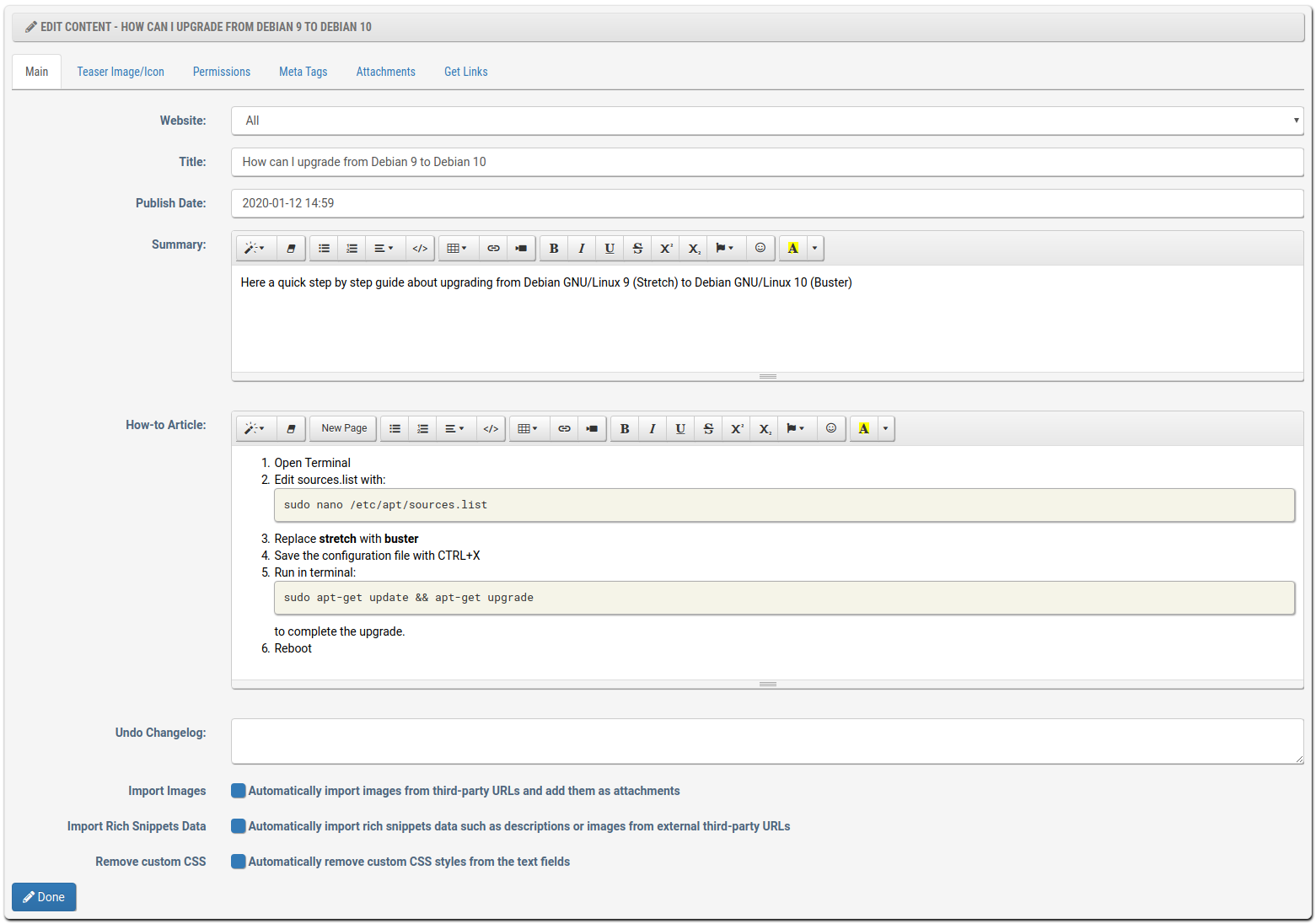
Task: Apply bold in Summary editor
Action: tap(554, 248)
